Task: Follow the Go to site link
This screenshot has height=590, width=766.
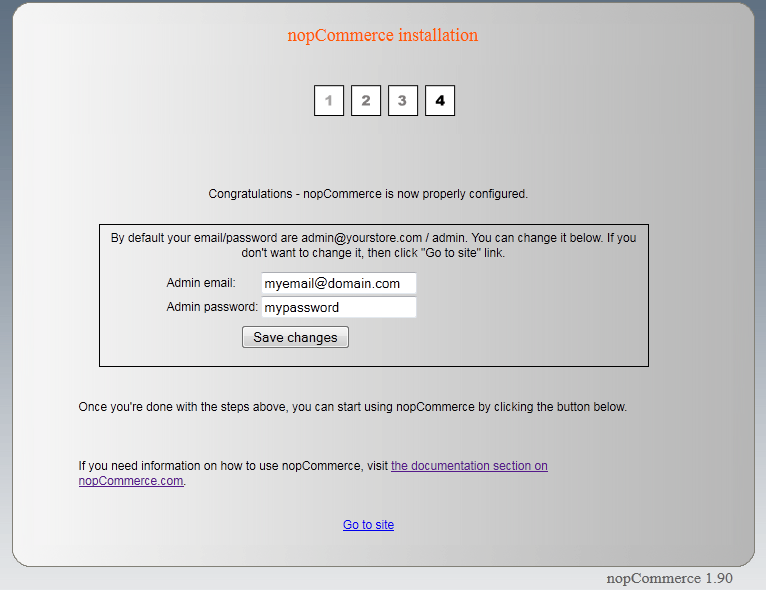Action: [368, 525]
